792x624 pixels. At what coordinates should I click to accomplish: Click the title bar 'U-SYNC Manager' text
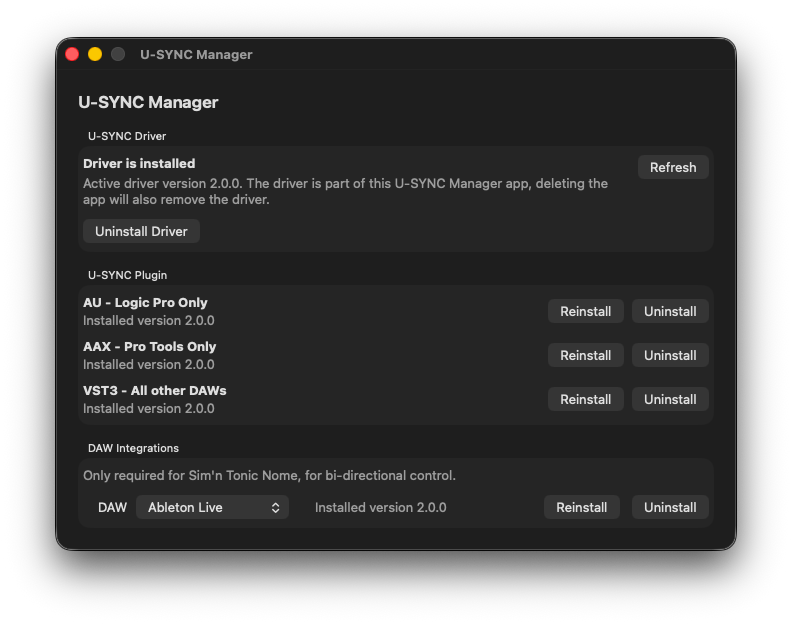(196, 55)
